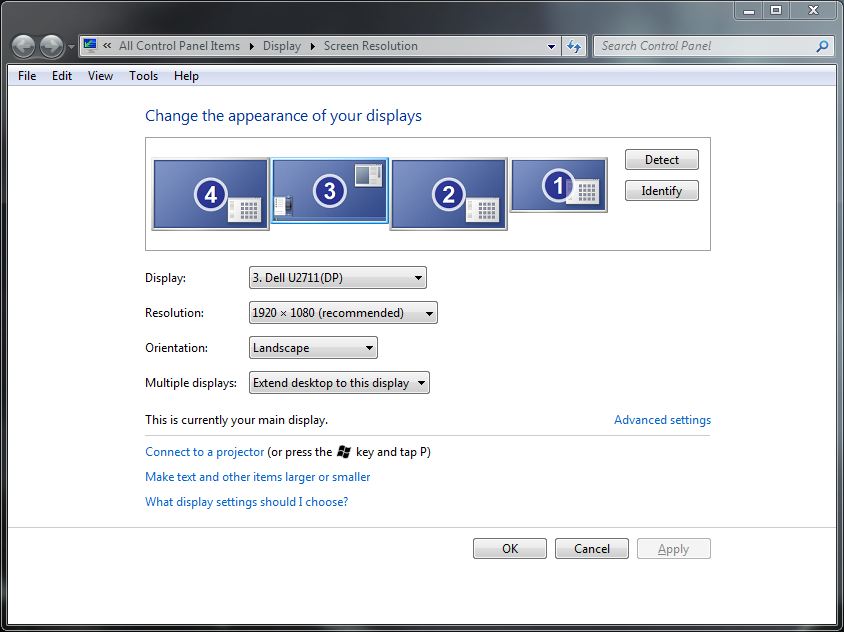Viewport: 844px width, 632px height.
Task: Click the Forward arrow navigation button
Action: (52, 46)
